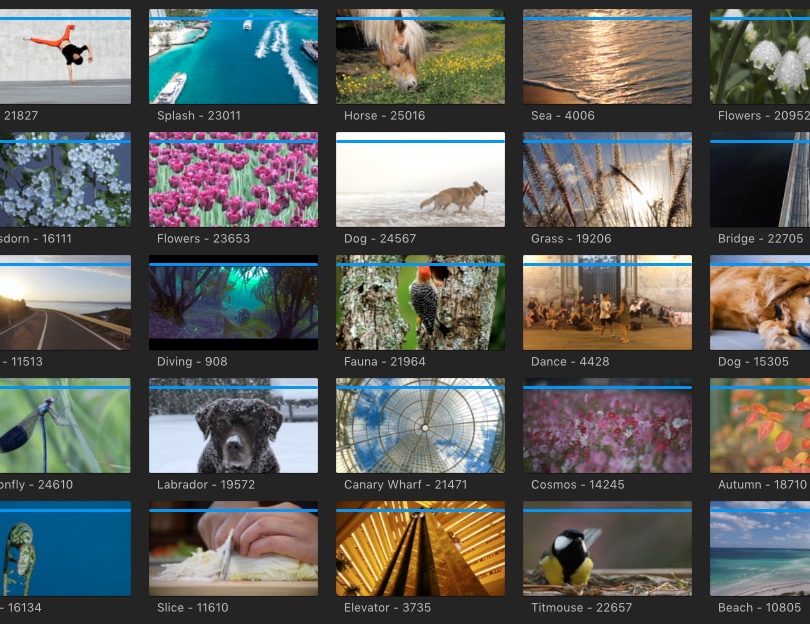
Task: Pick the Dance - 4428 clip thumbnail
Action: click(x=607, y=304)
